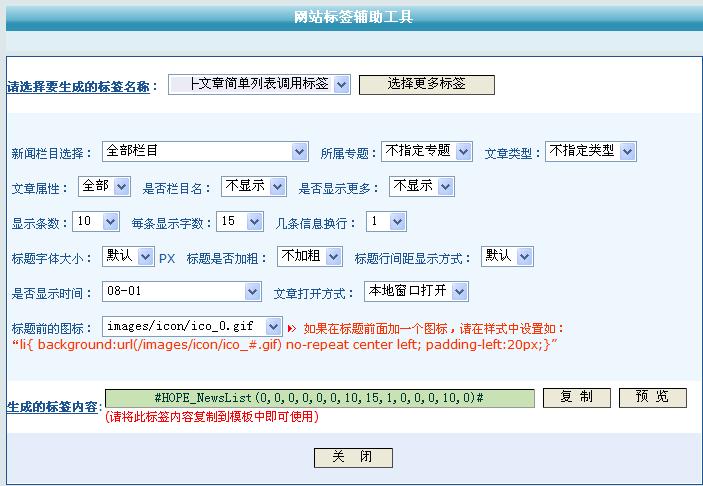
Task: Open the 文章类型 dropdown
Action: tap(590, 152)
